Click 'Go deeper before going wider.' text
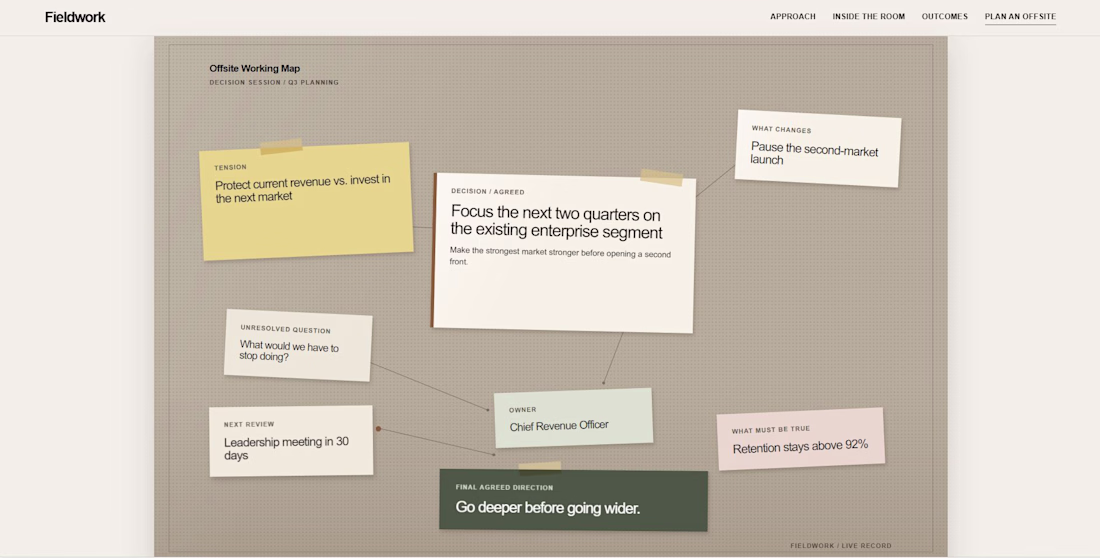This screenshot has height=558, width=1100. tap(547, 507)
